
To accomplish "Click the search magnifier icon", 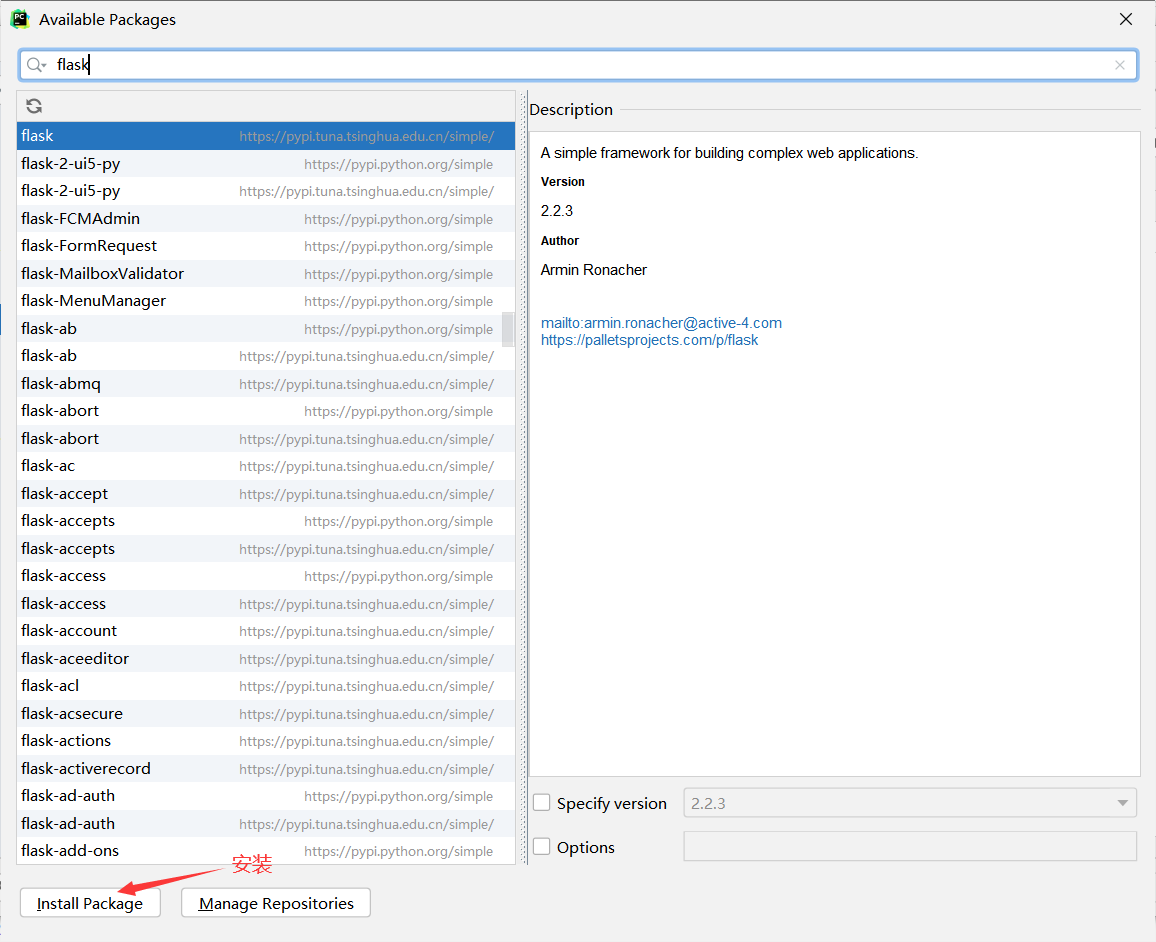I will coord(35,65).
